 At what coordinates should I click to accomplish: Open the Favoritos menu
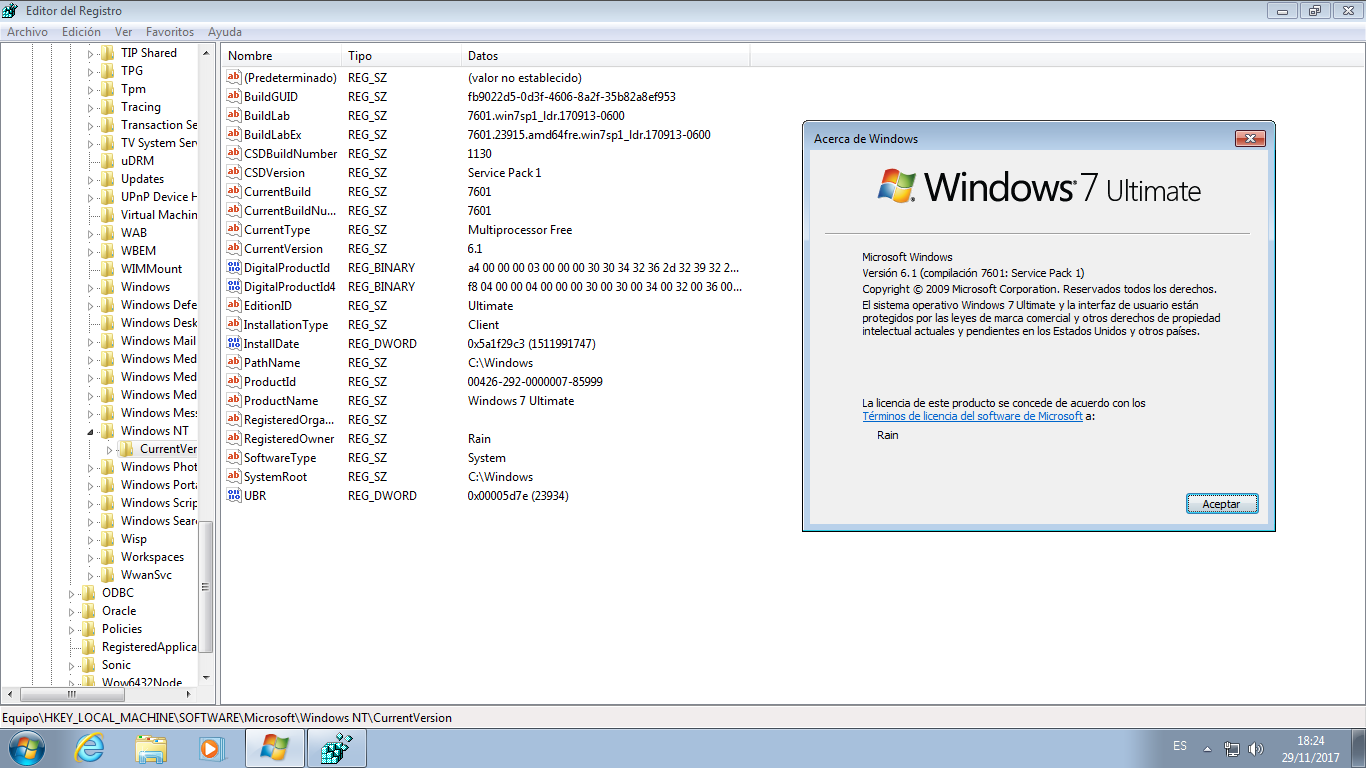click(170, 32)
